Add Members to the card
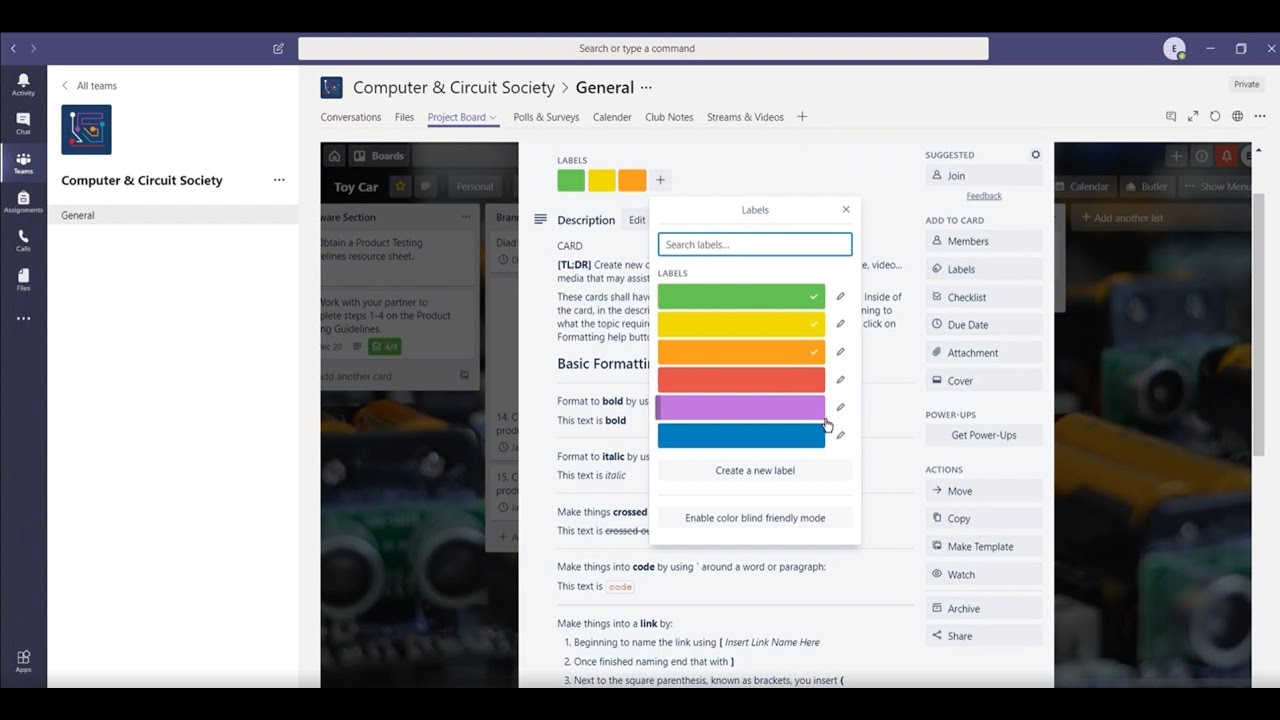 point(984,241)
